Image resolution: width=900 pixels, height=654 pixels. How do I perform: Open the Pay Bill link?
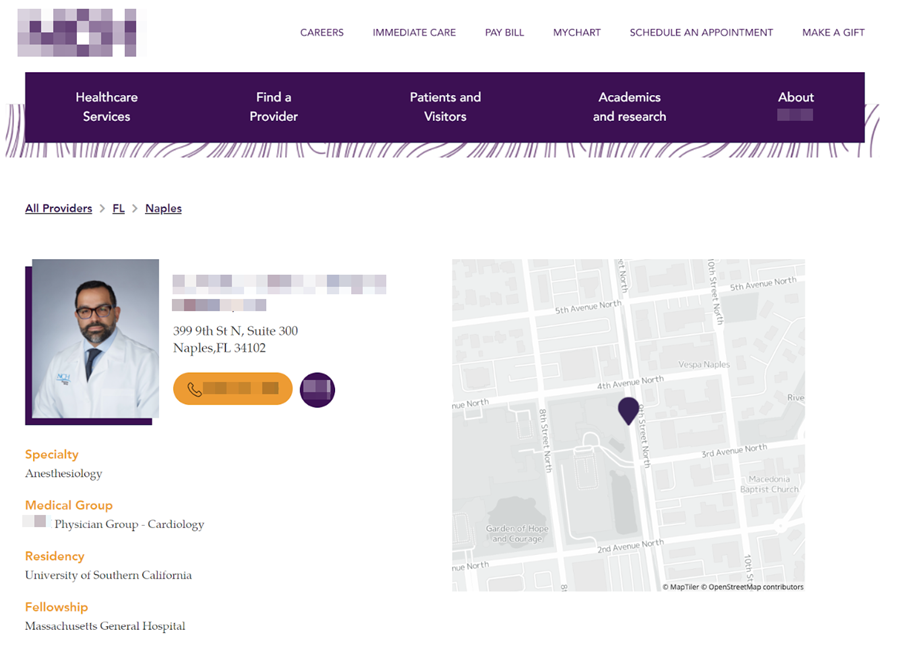click(x=504, y=33)
